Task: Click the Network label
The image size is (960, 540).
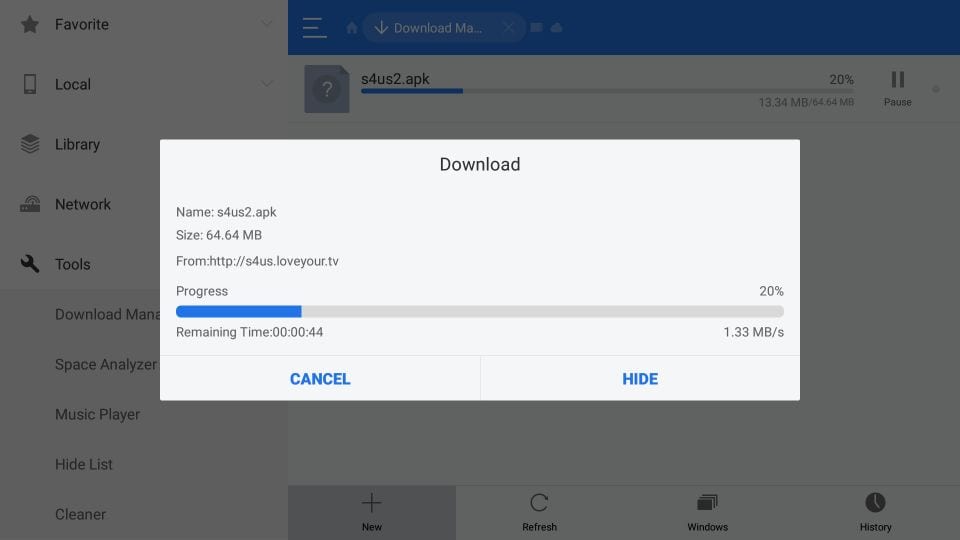Action: 83,204
